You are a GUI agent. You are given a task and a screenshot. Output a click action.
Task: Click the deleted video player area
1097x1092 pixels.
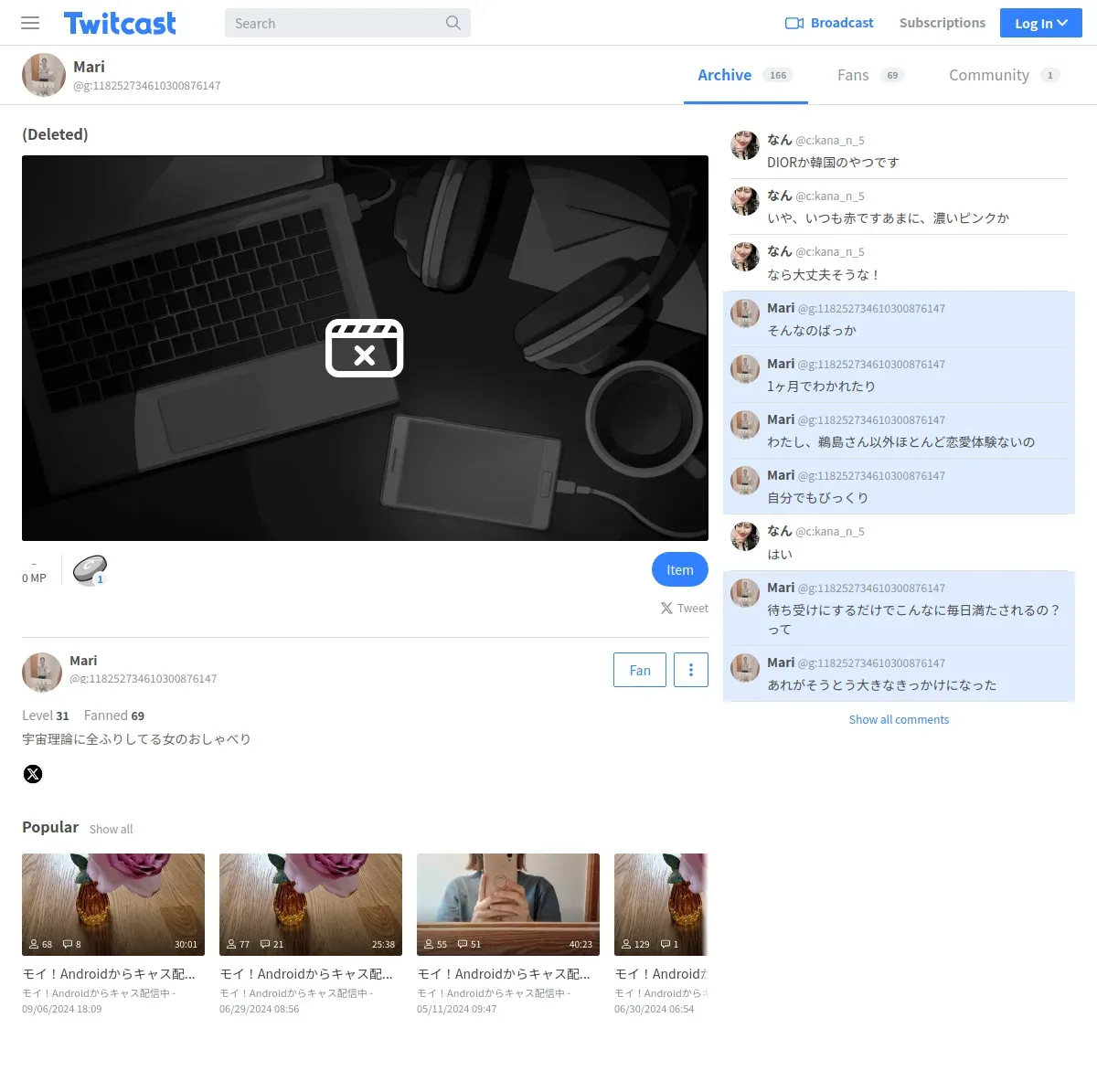click(x=365, y=348)
